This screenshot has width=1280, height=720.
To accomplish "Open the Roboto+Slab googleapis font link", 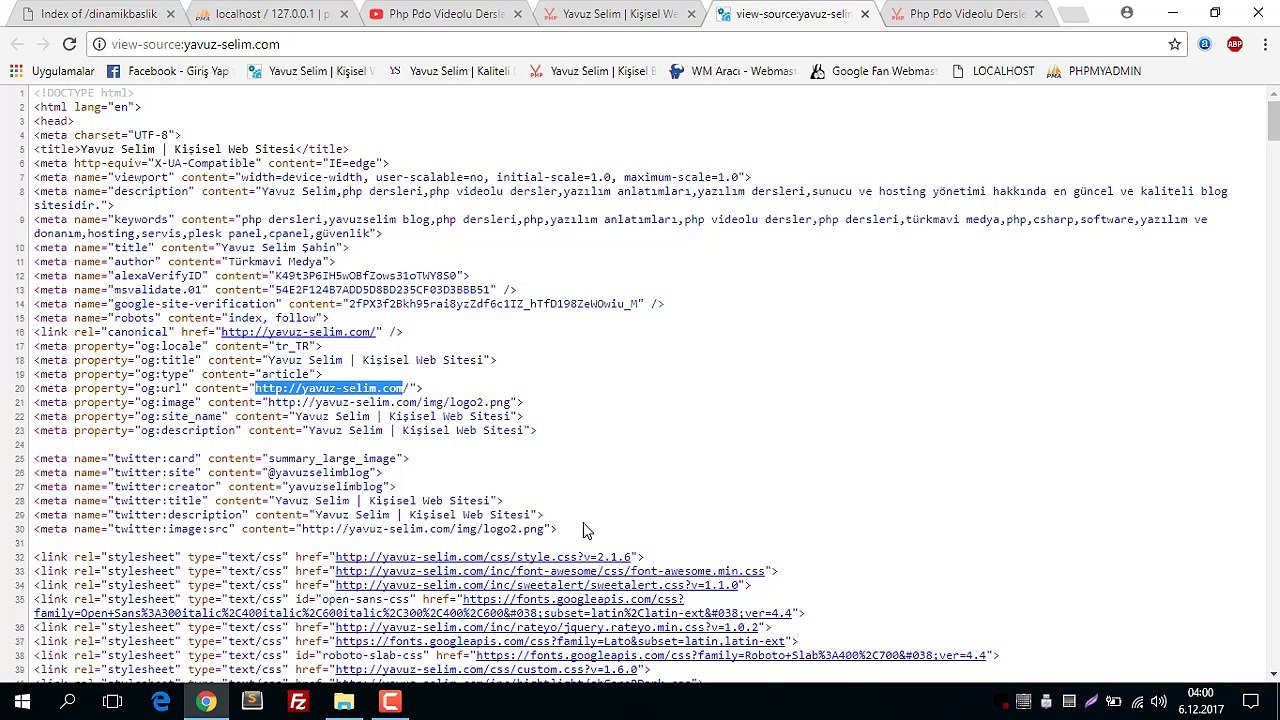I will tap(731, 655).
